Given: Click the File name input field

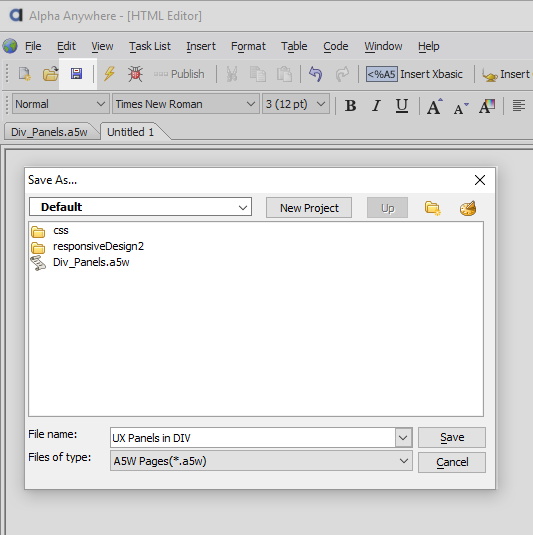Looking at the screenshot, I should coord(253,437).
